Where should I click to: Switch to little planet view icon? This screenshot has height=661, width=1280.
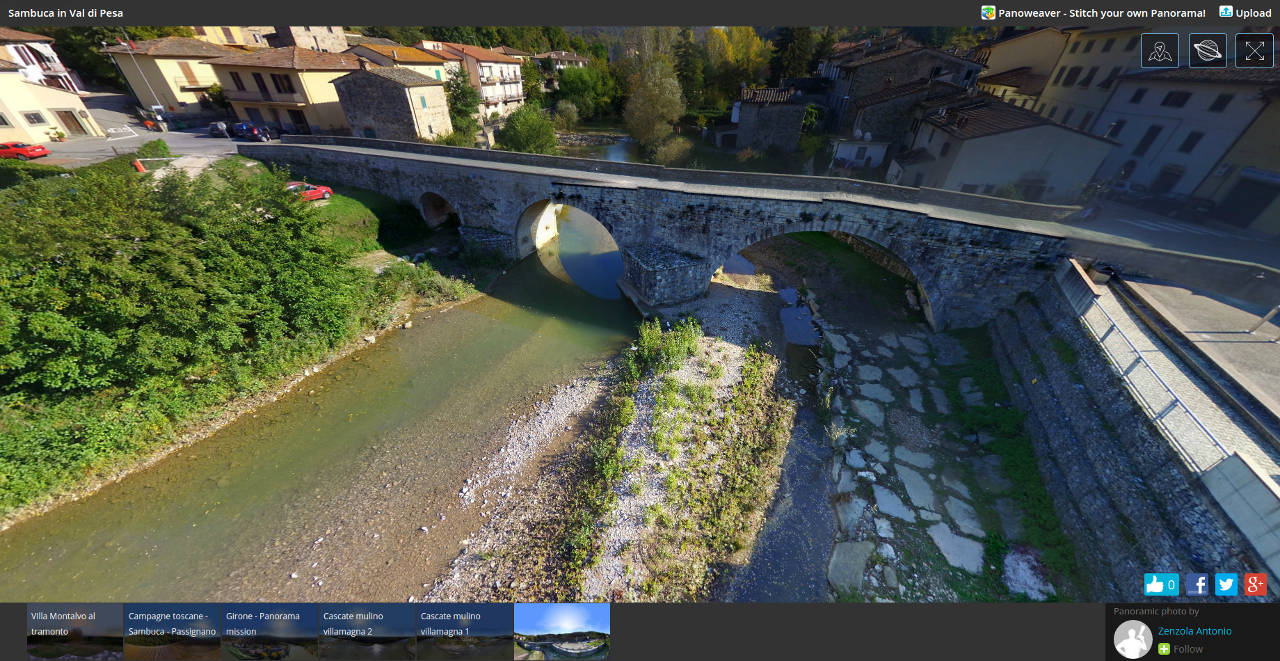tap(1208, 51)
